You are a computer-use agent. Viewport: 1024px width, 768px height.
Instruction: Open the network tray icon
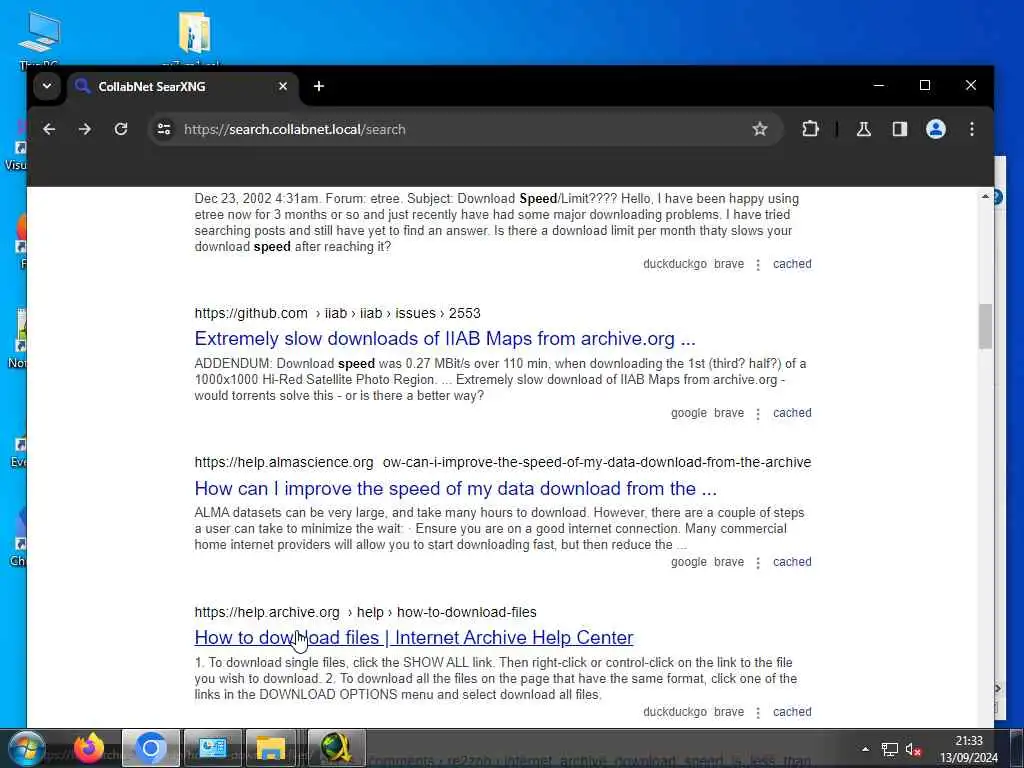(889, 749)
